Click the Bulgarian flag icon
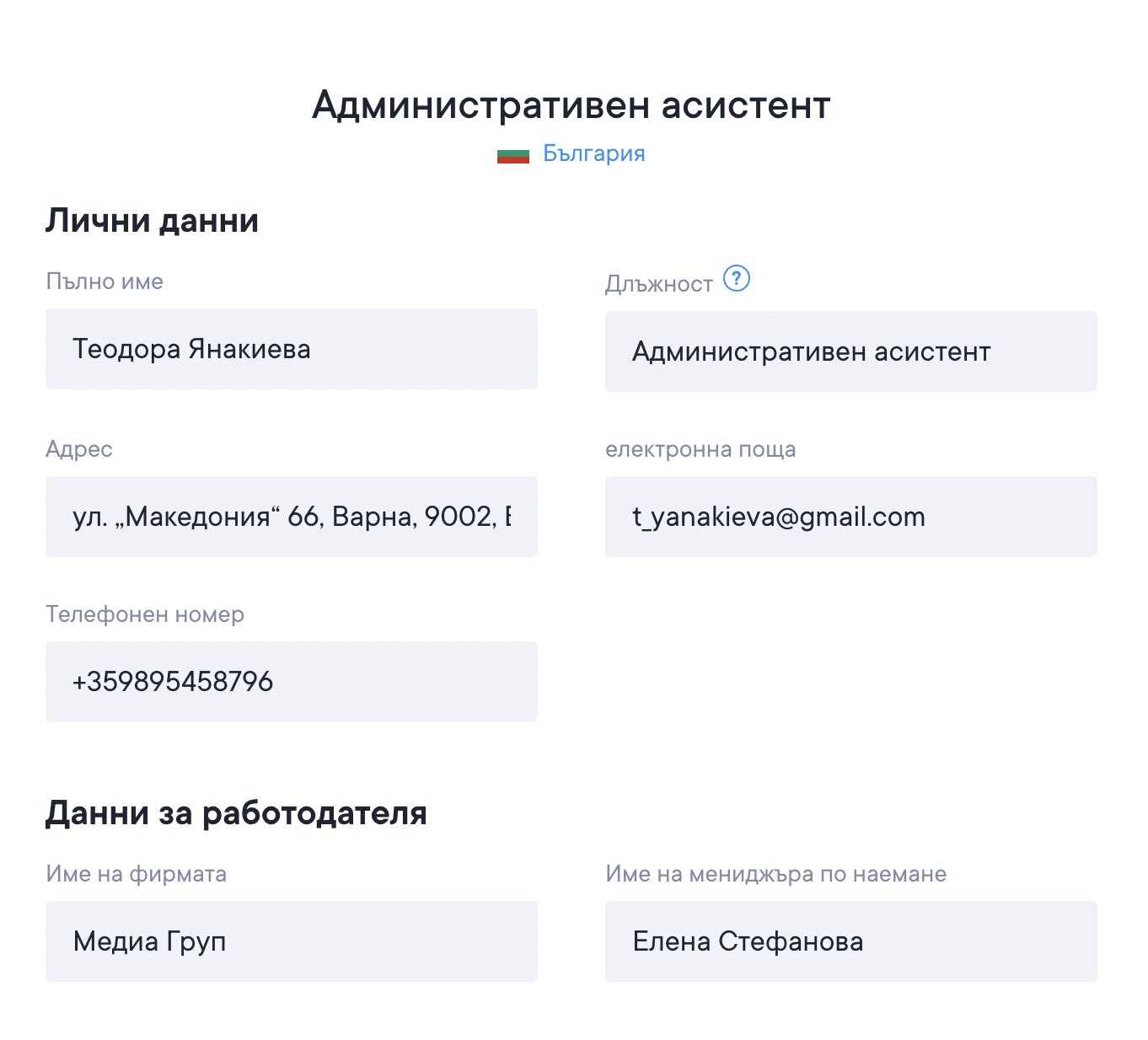Image resolution: width=1148 pixels, height=1040 pixels. click(x=512, y=155)
